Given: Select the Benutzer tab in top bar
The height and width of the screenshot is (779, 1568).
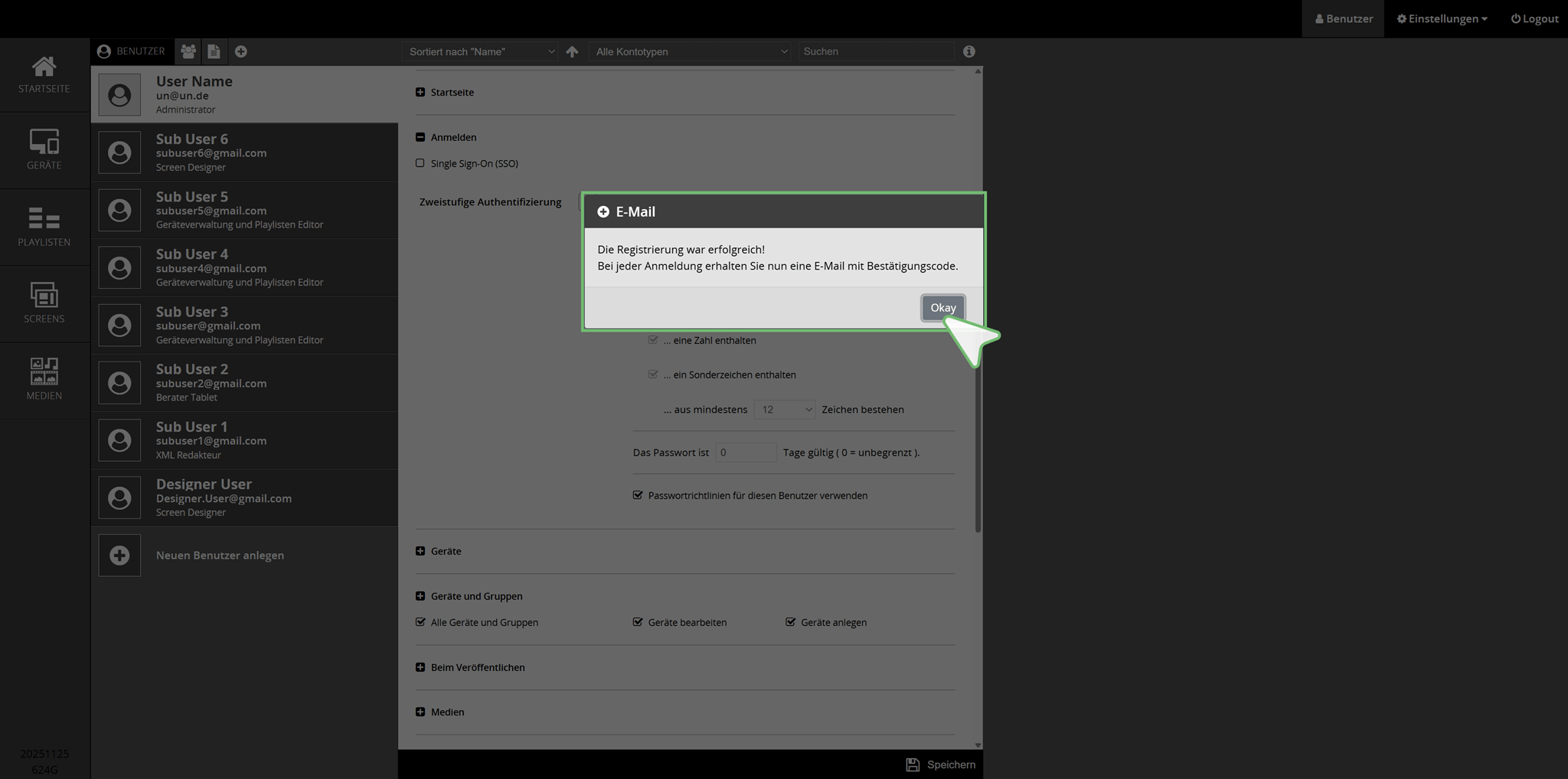Looking at the screenshot, I should tap(1343, 18).
